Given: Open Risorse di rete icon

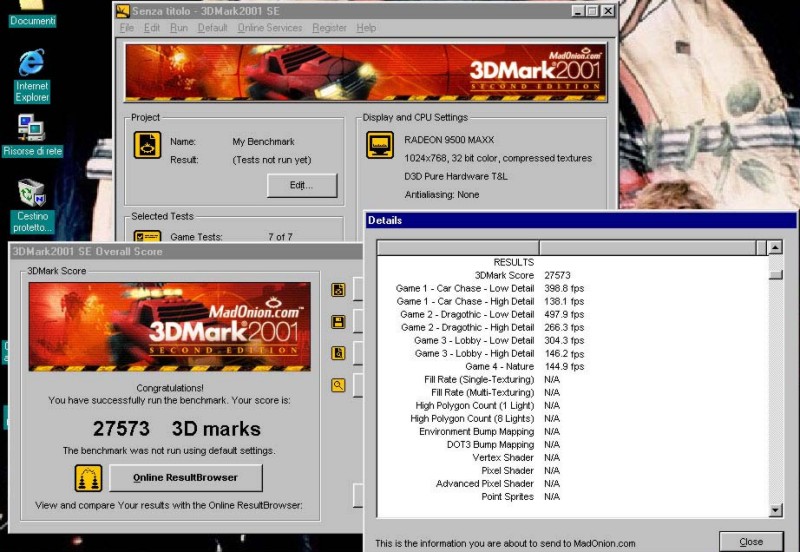Looking at the screenshot, I should [32, 135].
